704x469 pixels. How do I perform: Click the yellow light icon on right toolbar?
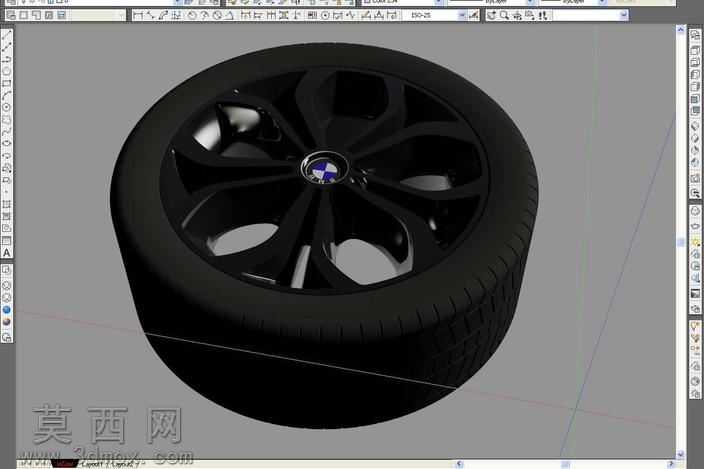695,243
